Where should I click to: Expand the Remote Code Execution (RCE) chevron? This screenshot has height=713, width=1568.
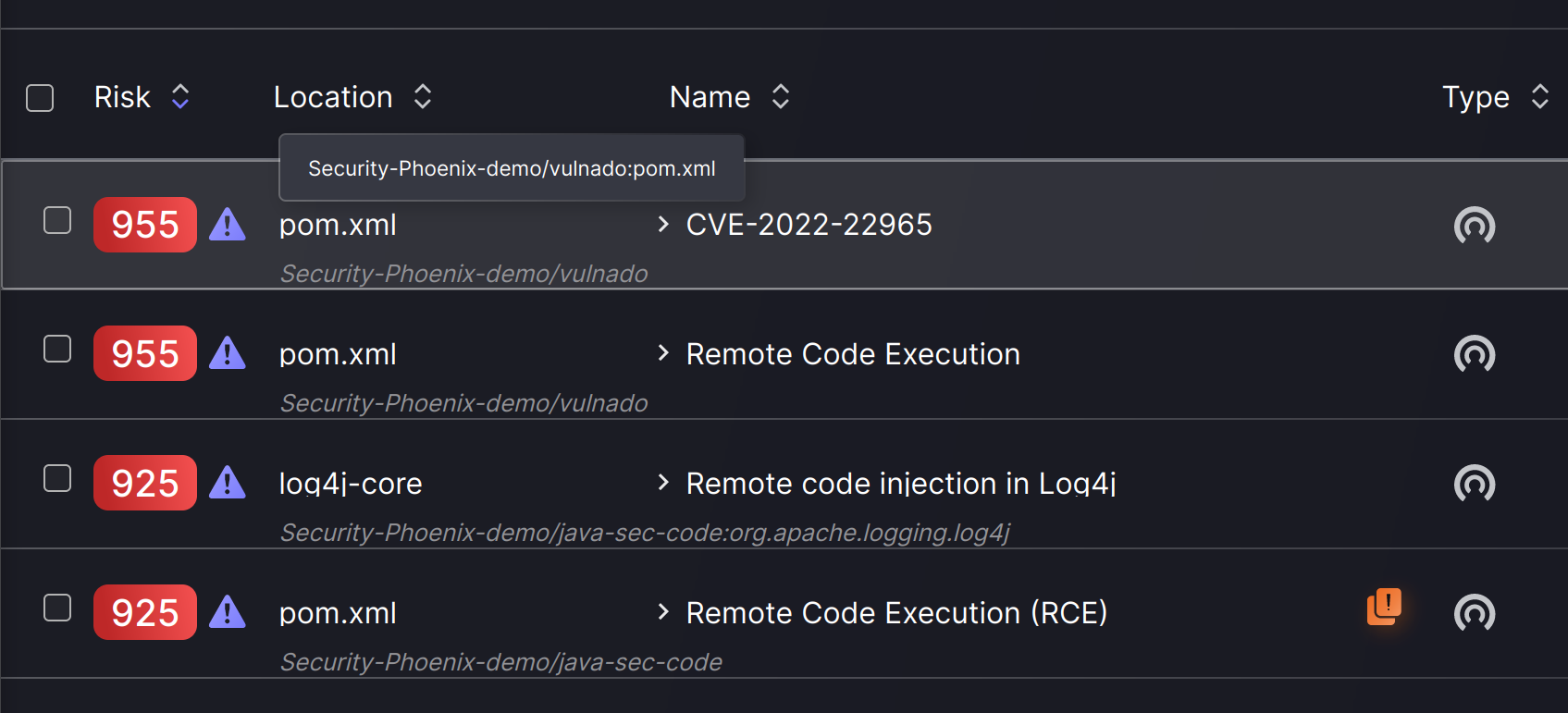click(x=662, y=612)
